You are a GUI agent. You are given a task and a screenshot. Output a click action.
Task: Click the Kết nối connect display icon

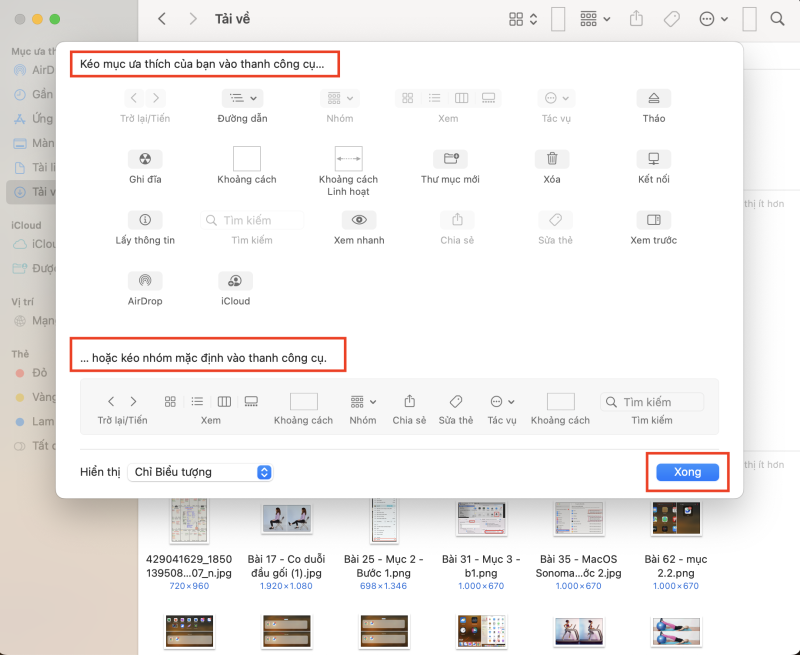click(652, 158)
